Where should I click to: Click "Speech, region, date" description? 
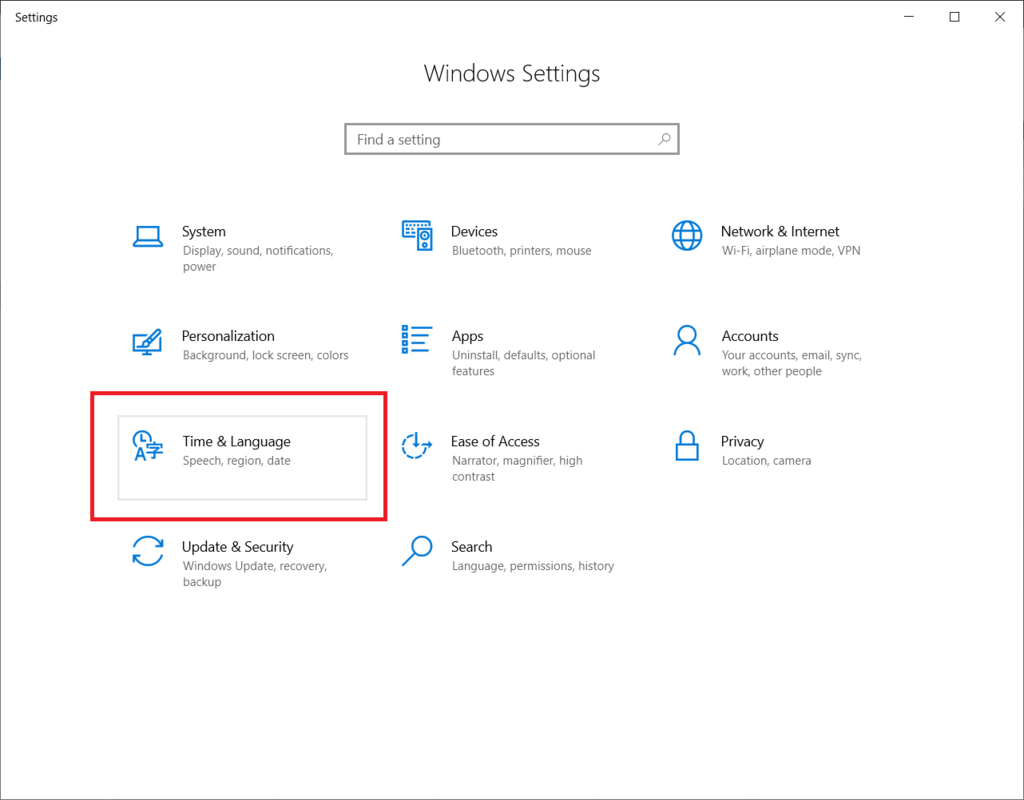[236, 460]
